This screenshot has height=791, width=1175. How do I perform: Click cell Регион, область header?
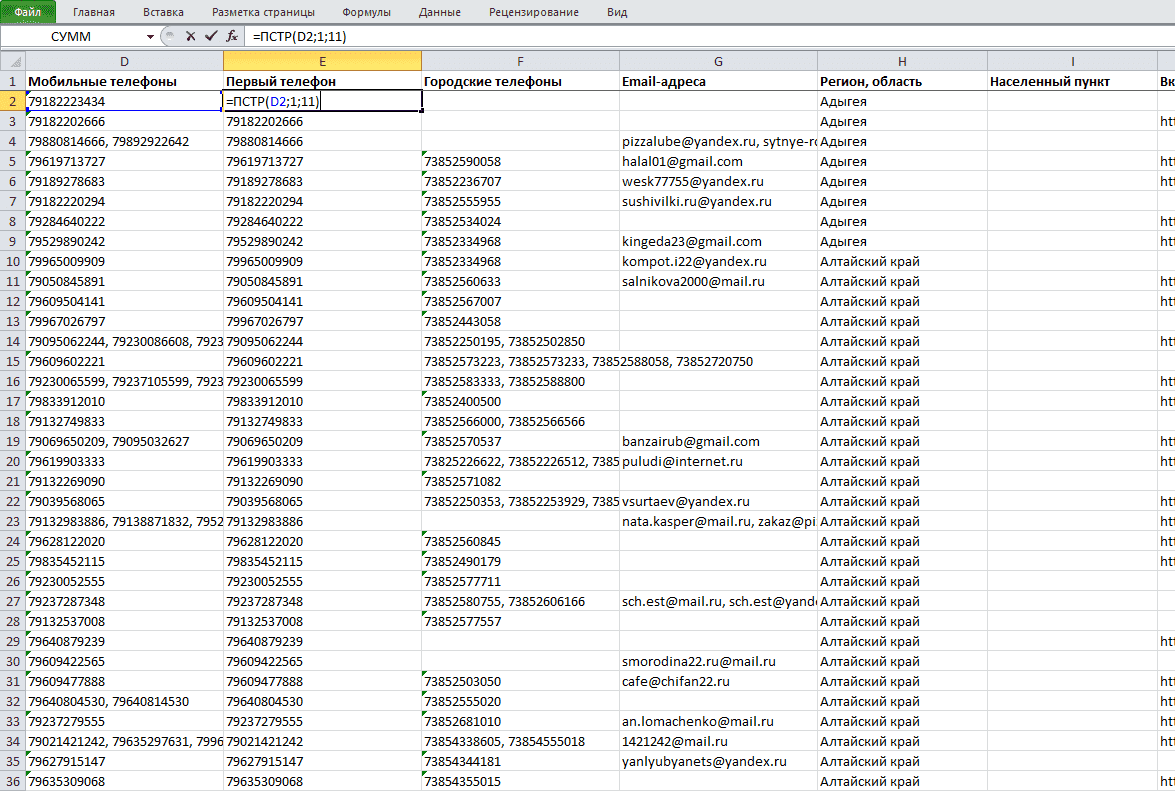pos(902,81)
